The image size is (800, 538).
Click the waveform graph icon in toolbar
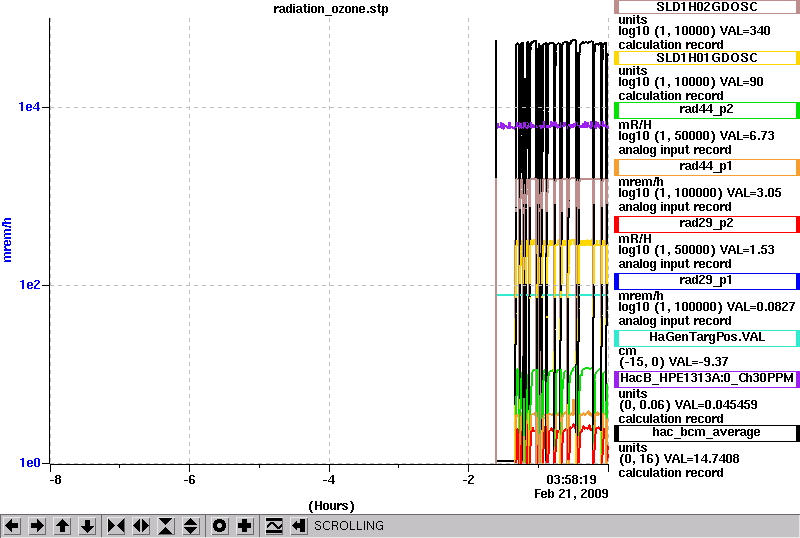click(274, 526)
